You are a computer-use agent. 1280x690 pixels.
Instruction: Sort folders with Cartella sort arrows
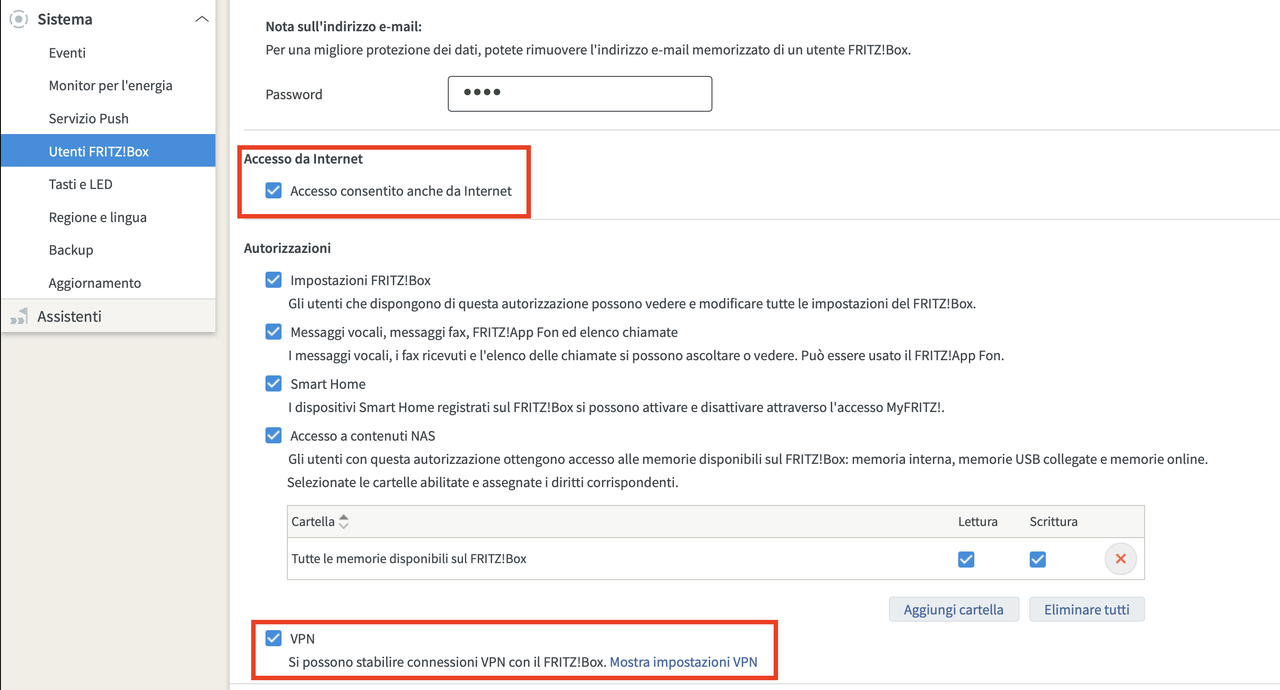click(344, 522)
